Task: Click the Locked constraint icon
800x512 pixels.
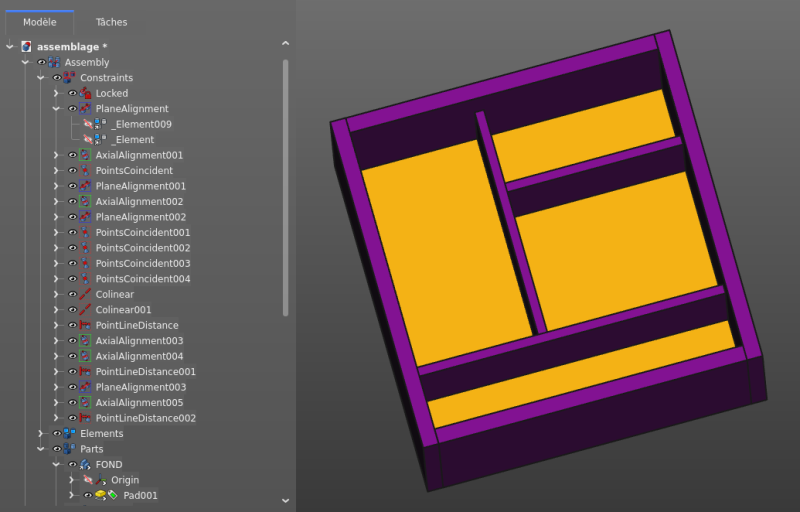Action: pyautogui.click(x=85, y=93)
